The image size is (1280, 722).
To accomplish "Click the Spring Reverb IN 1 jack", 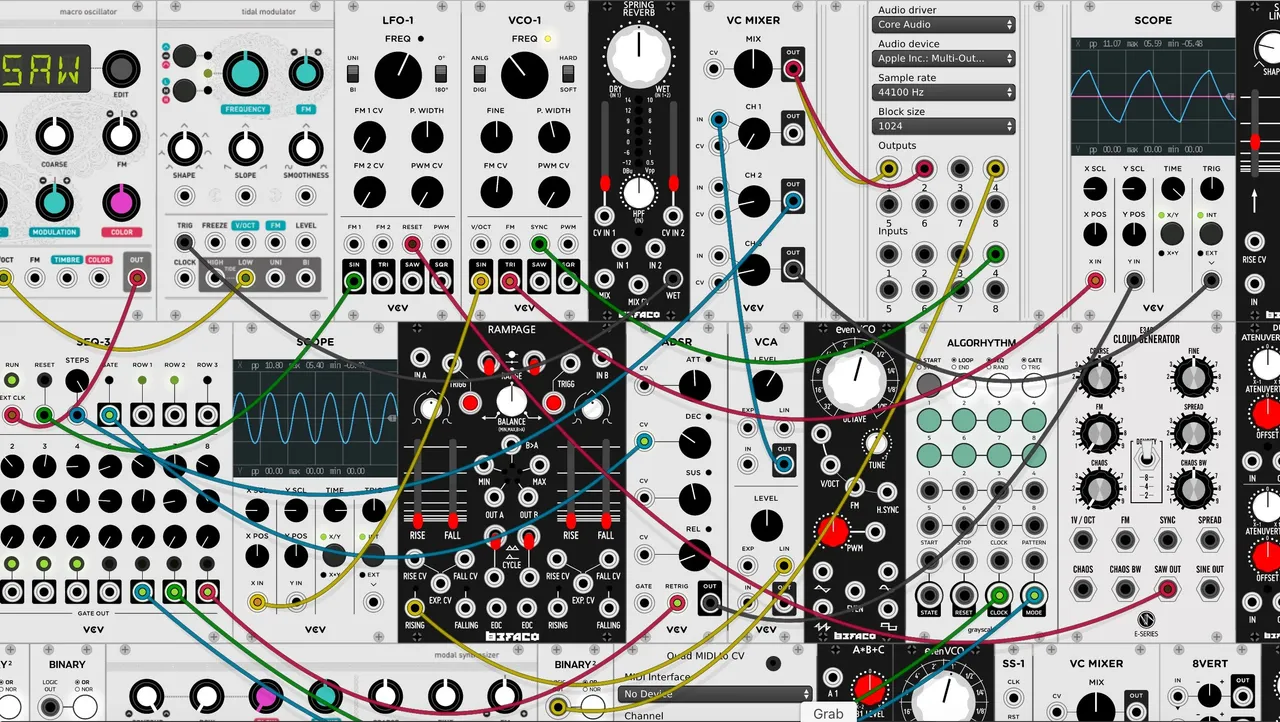I will (623, 248).
